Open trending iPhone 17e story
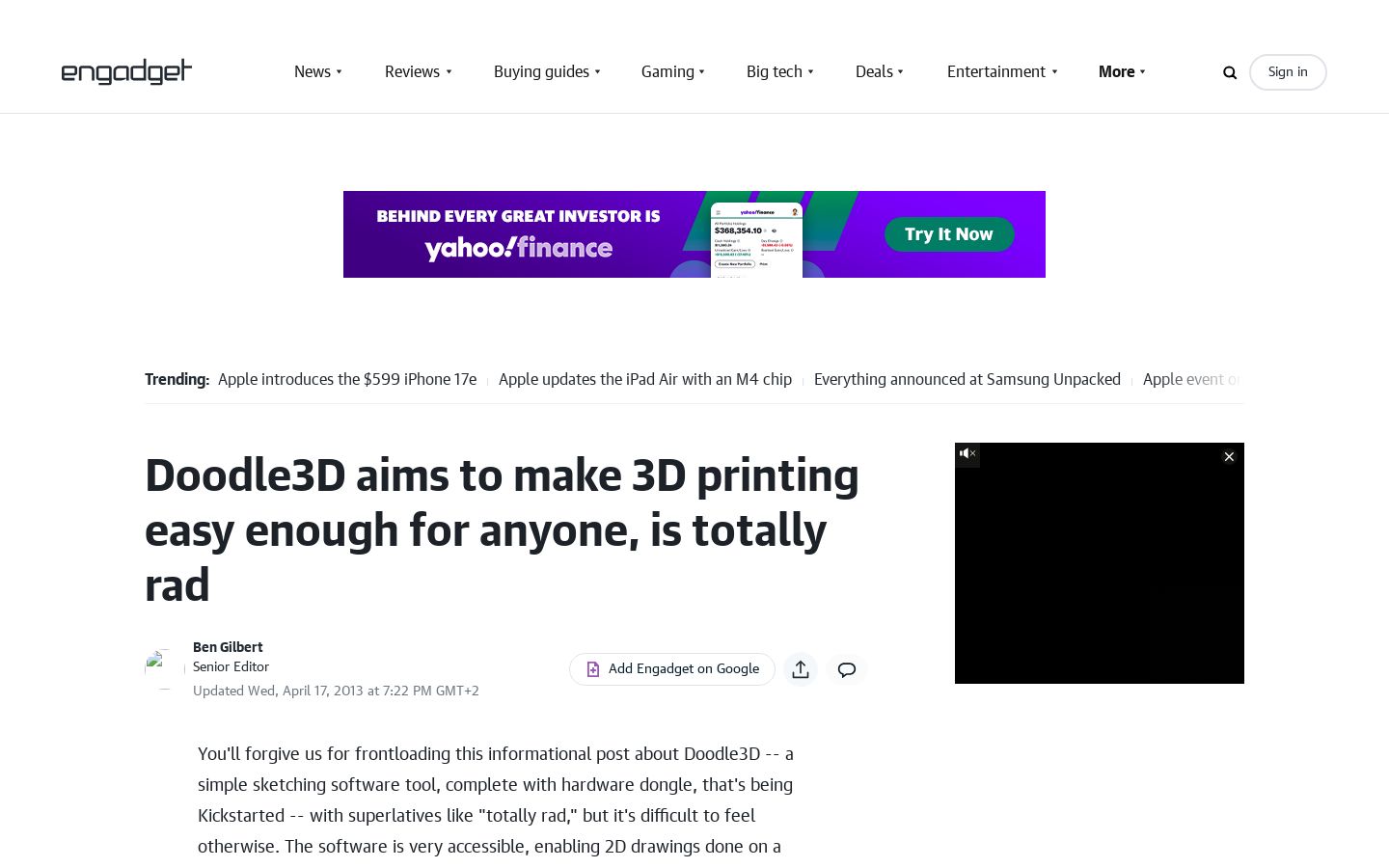This screenshot has height=868, width=1389. [347, 379]
